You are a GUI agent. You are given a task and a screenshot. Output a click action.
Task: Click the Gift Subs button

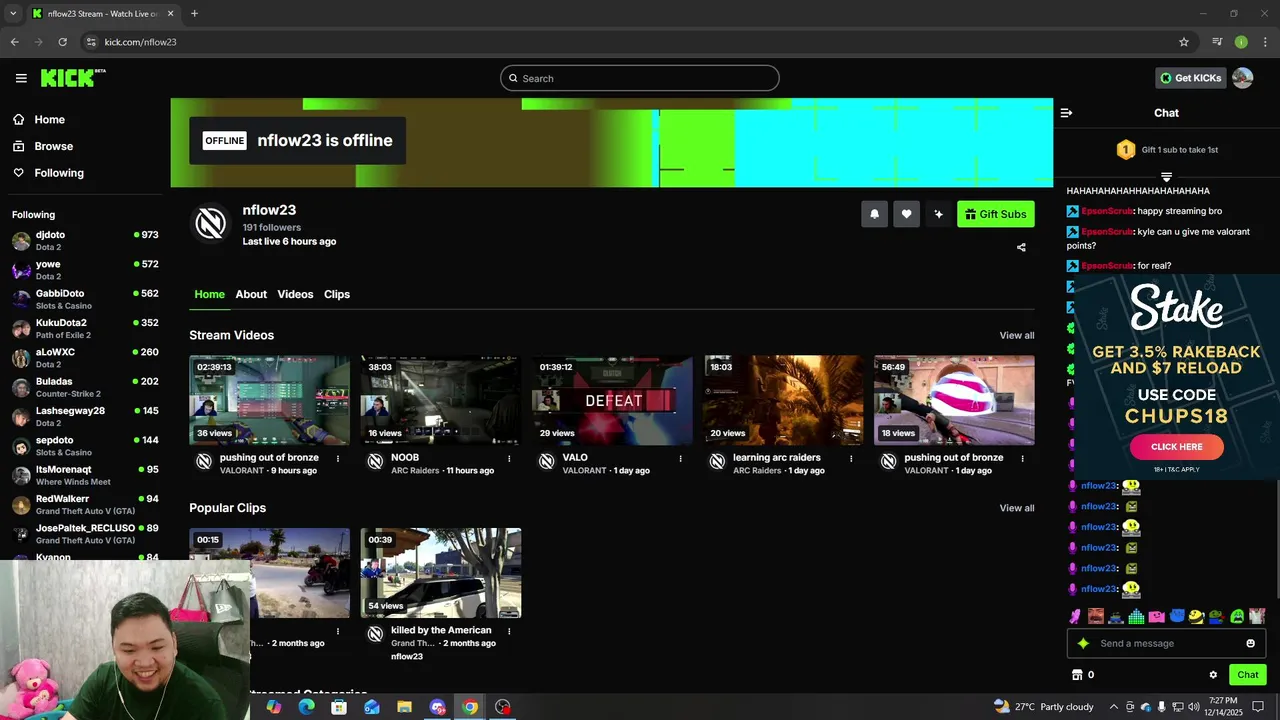coord(995,214)
